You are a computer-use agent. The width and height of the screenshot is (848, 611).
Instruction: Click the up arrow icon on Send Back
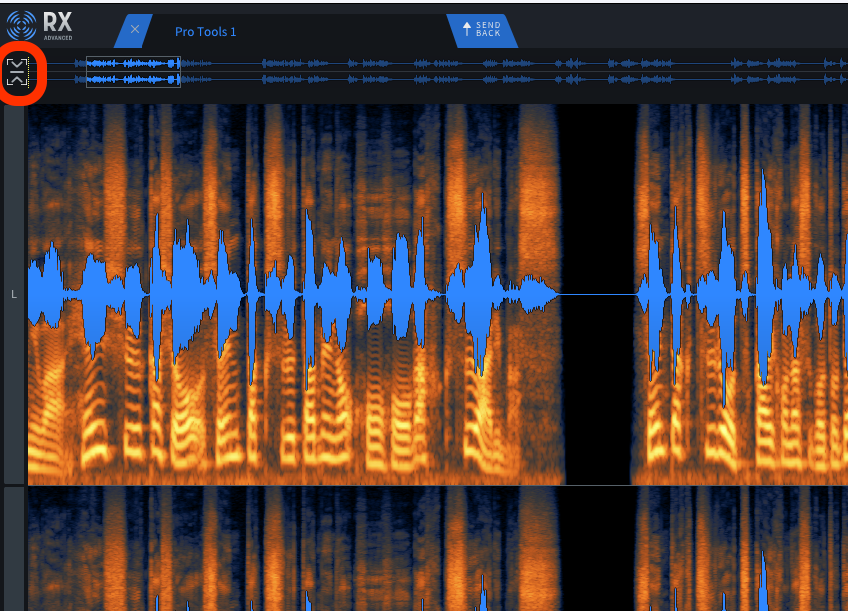coord(466,31)
